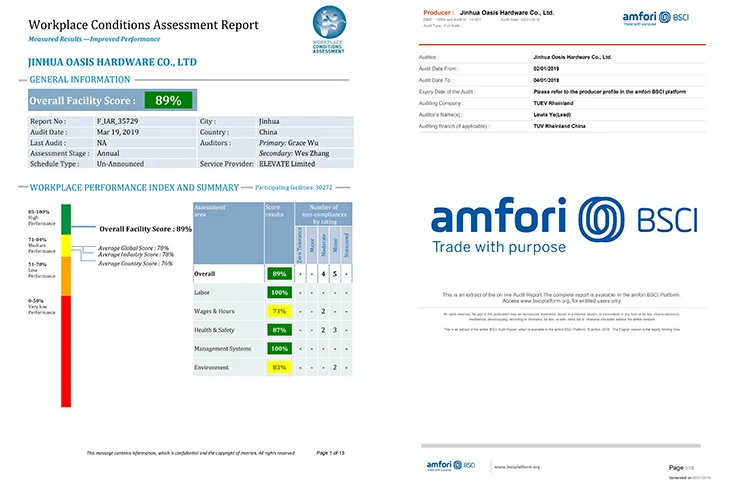Click the auditor name 'Lewis Ye(Lead)'
The image size is (750, 485).
click(x=552, y=114)
